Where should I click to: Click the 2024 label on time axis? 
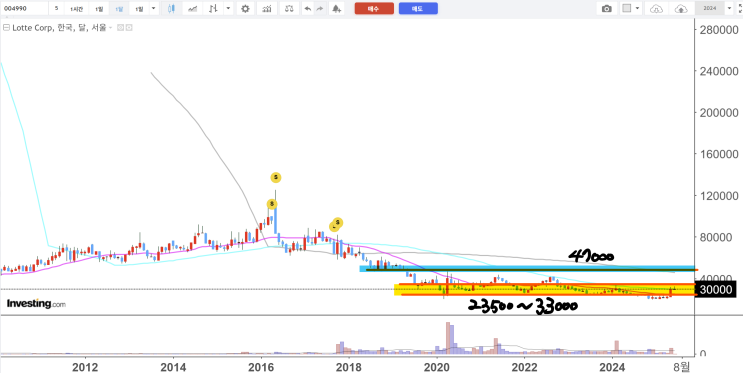click(x=613, y=366)
